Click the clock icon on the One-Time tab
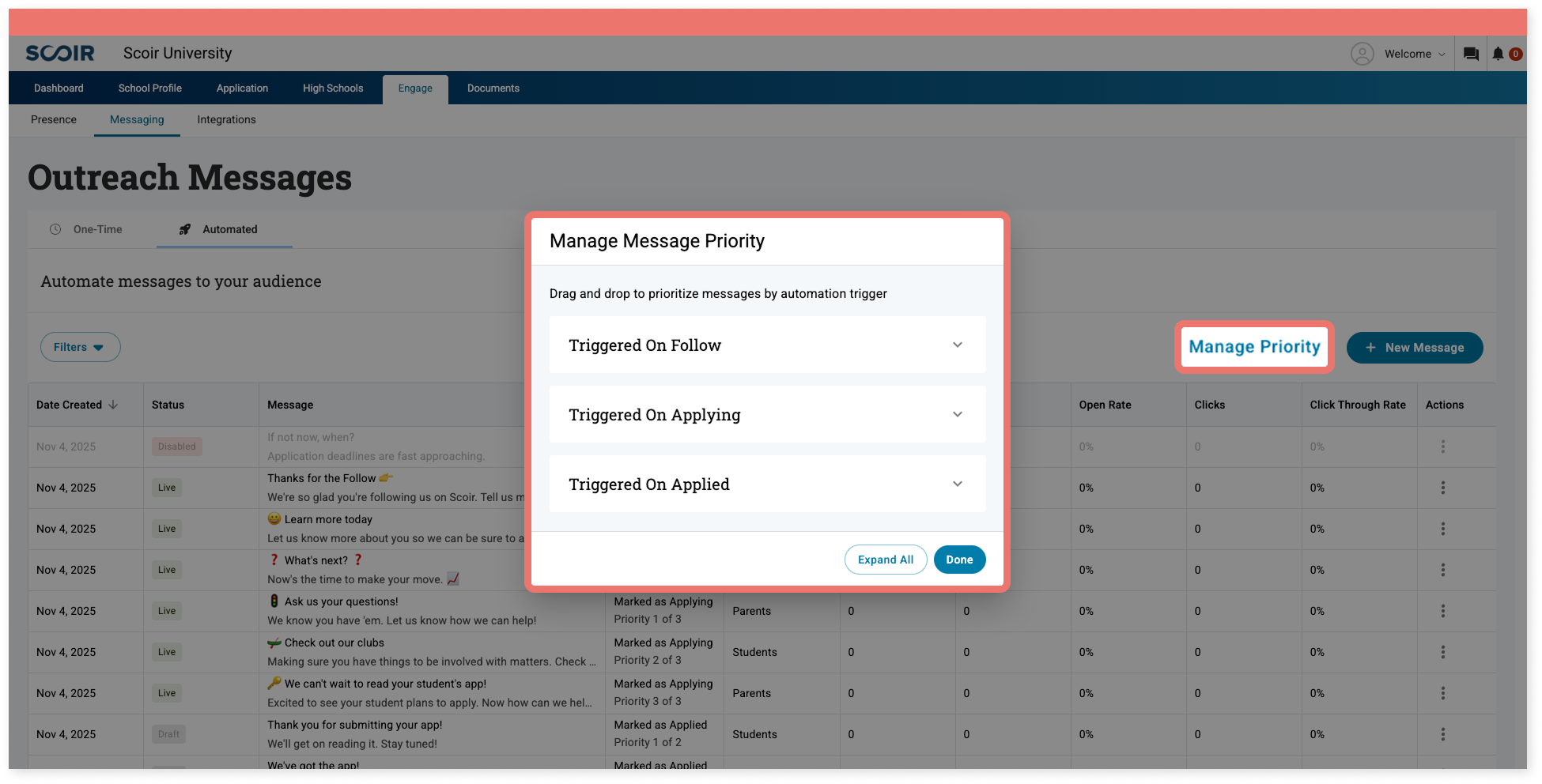Screen dimensions: 1542x784 pos(55,229)
